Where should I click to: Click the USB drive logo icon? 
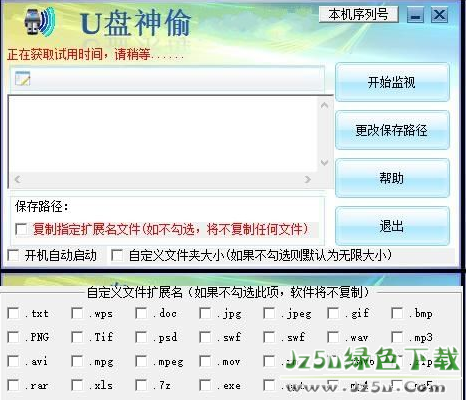pos(39,22)
